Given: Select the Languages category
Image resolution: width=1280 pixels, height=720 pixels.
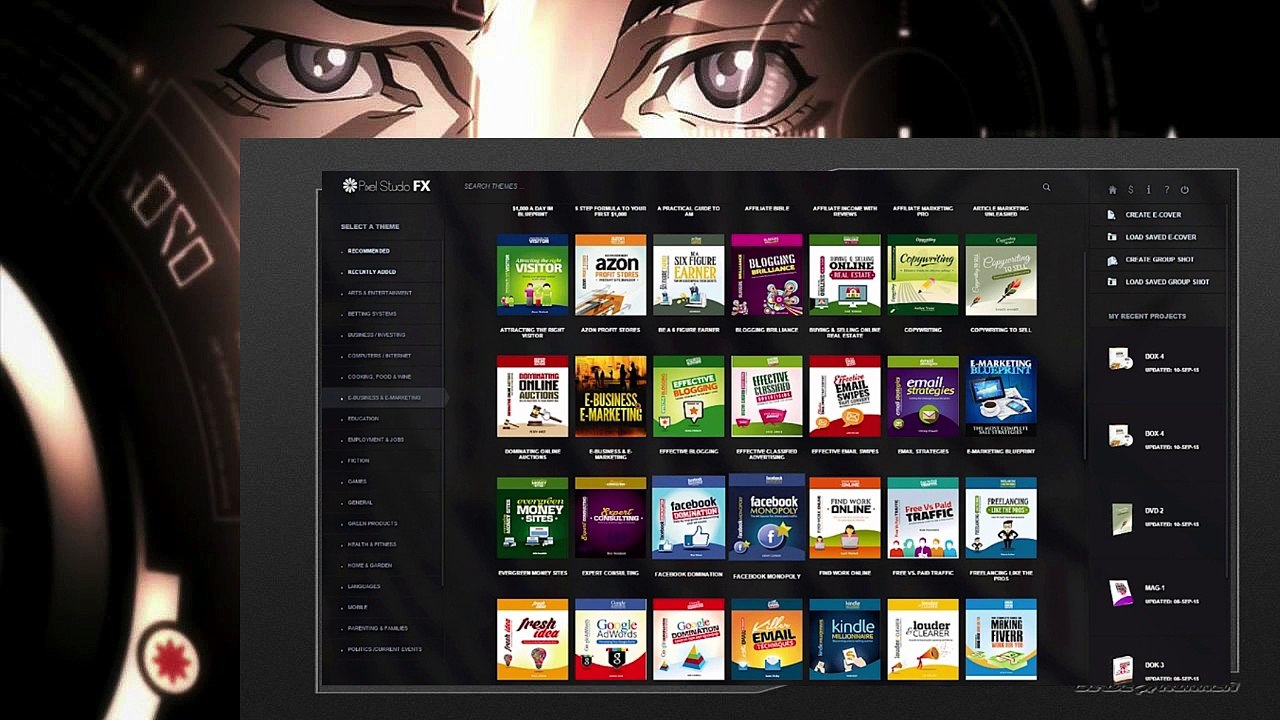Looking at the screenshot, I should tap(364, 587).
